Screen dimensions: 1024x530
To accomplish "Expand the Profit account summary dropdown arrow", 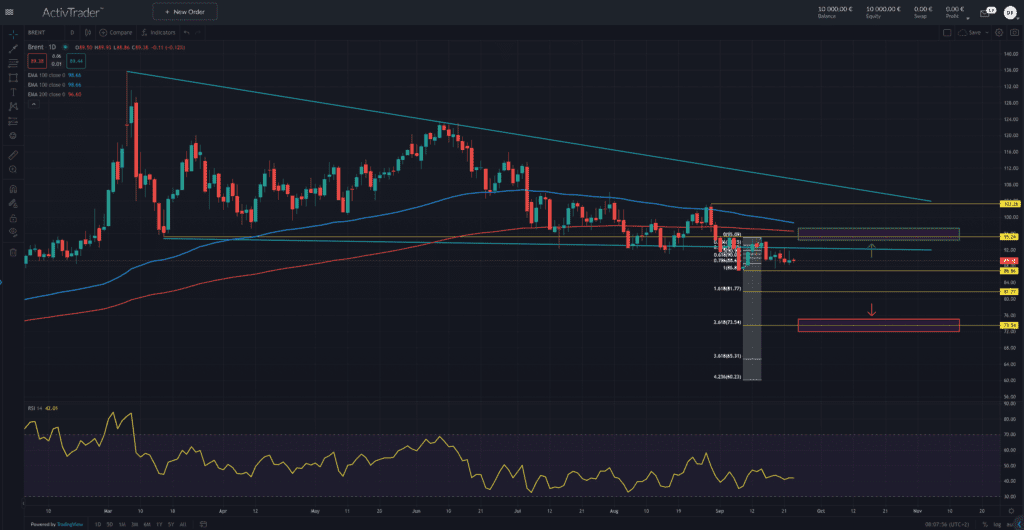I will click(967, 19).
